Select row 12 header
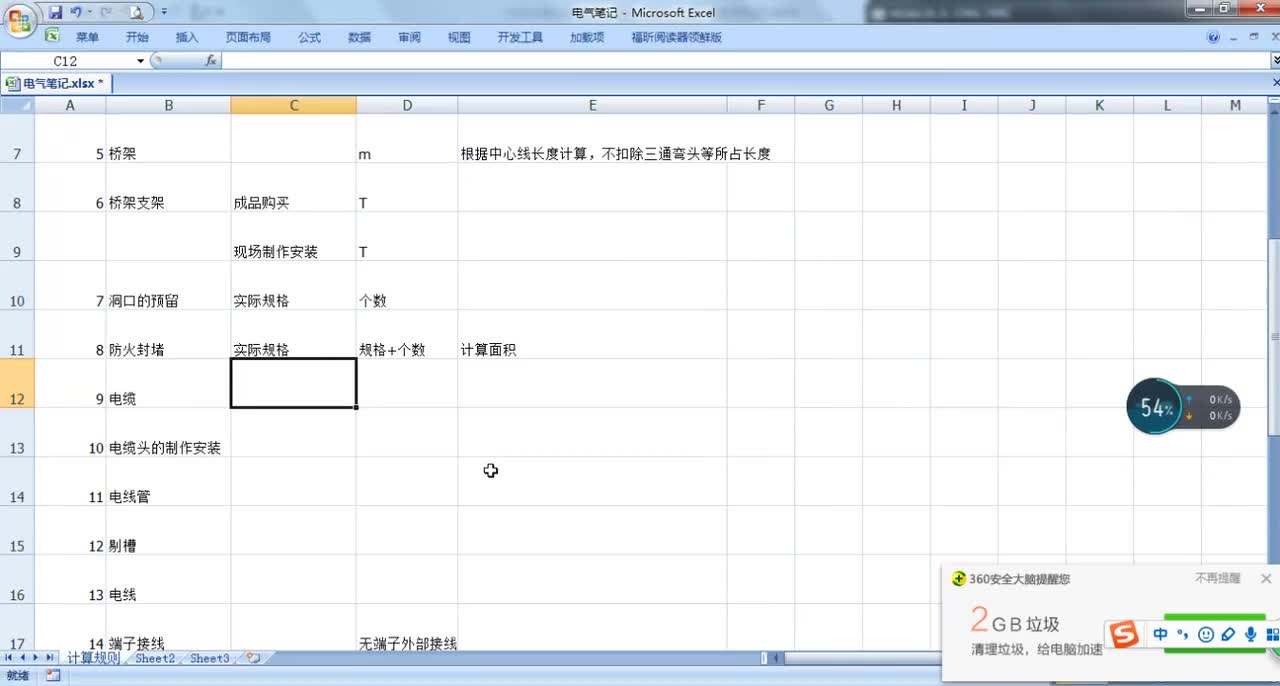 click(17, 384)
